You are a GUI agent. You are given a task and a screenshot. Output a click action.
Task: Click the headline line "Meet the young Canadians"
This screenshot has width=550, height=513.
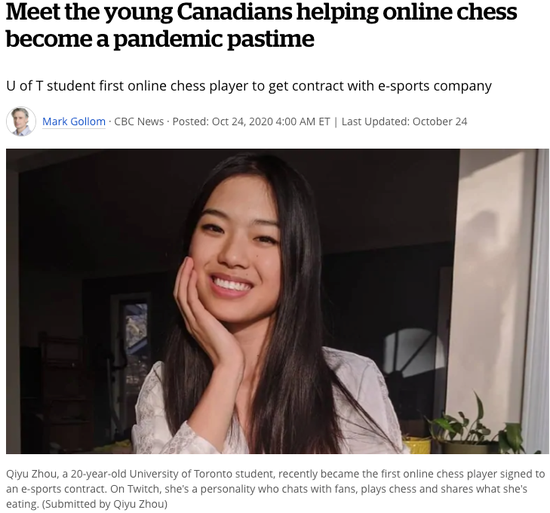pyautogui.click(x=150, y=11)
